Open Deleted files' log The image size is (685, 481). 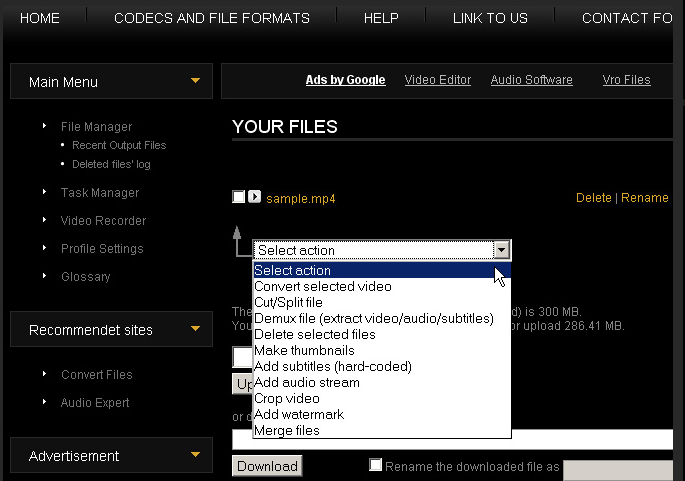click(111, 164)
